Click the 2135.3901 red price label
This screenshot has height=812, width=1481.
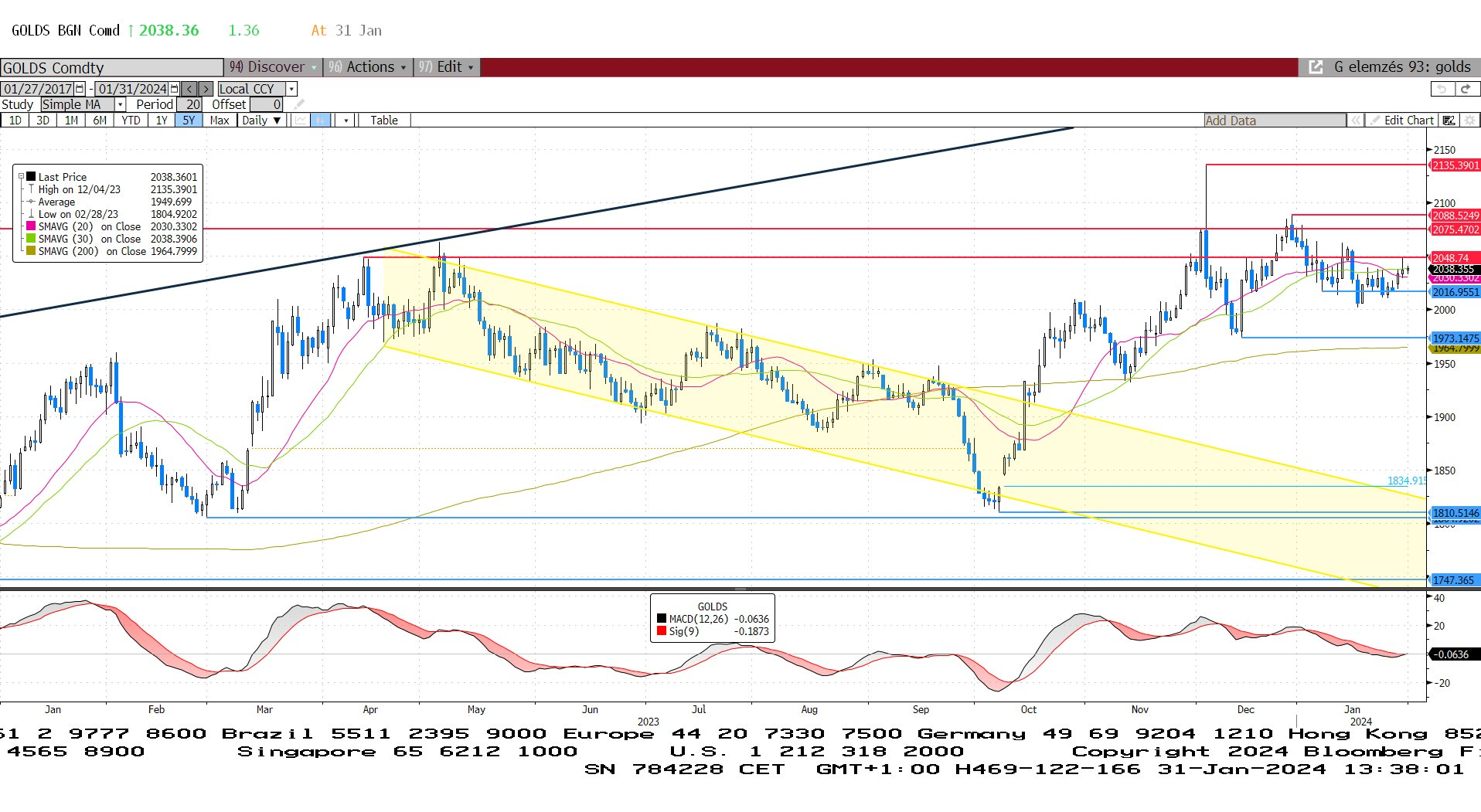pyautogui.click(x=1454, y=165)
